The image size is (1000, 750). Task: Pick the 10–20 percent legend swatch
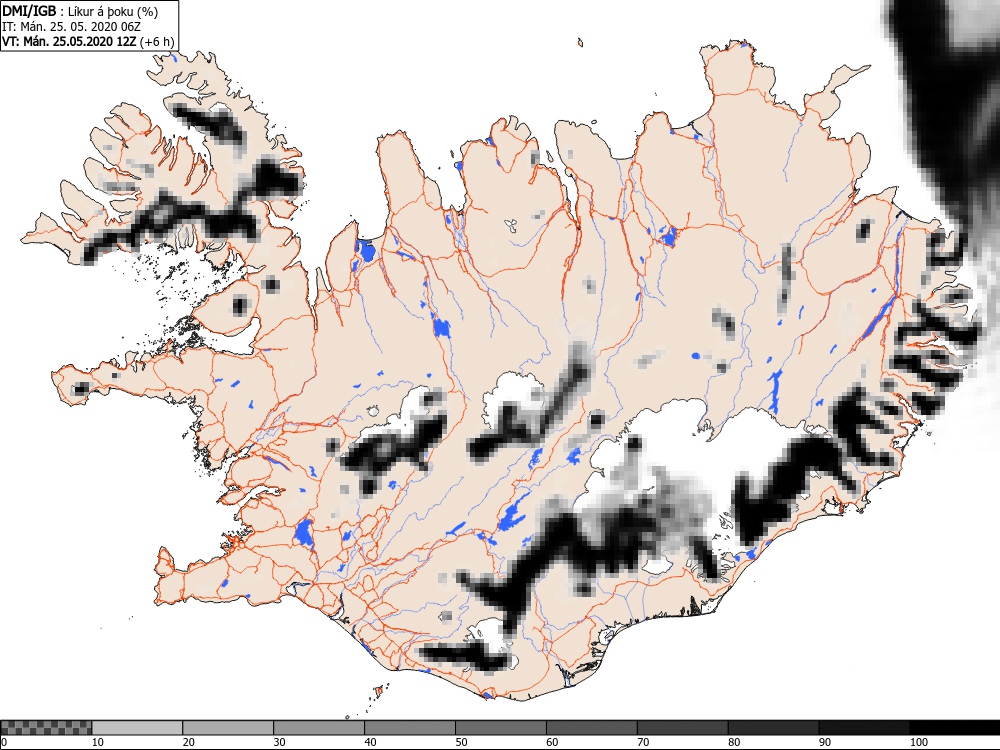[137, 728]
